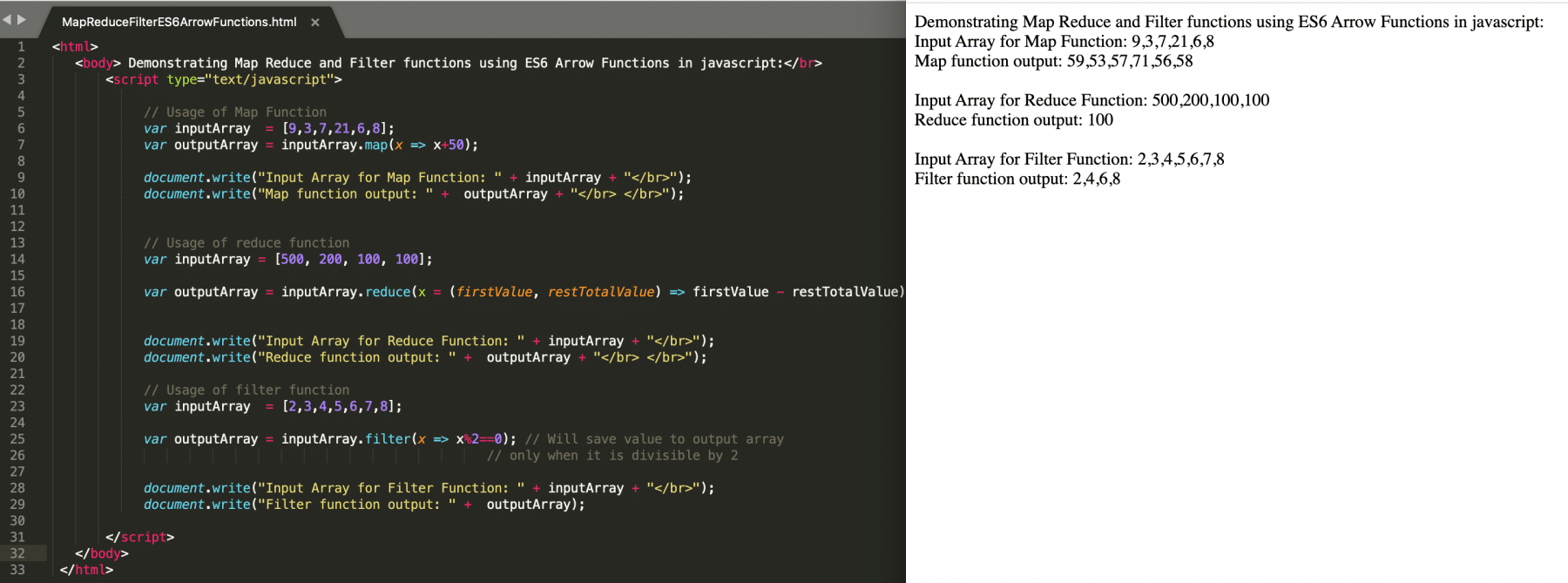
Task: Click the restTotalValue parameter in parentheses
Action: [601, 292]
